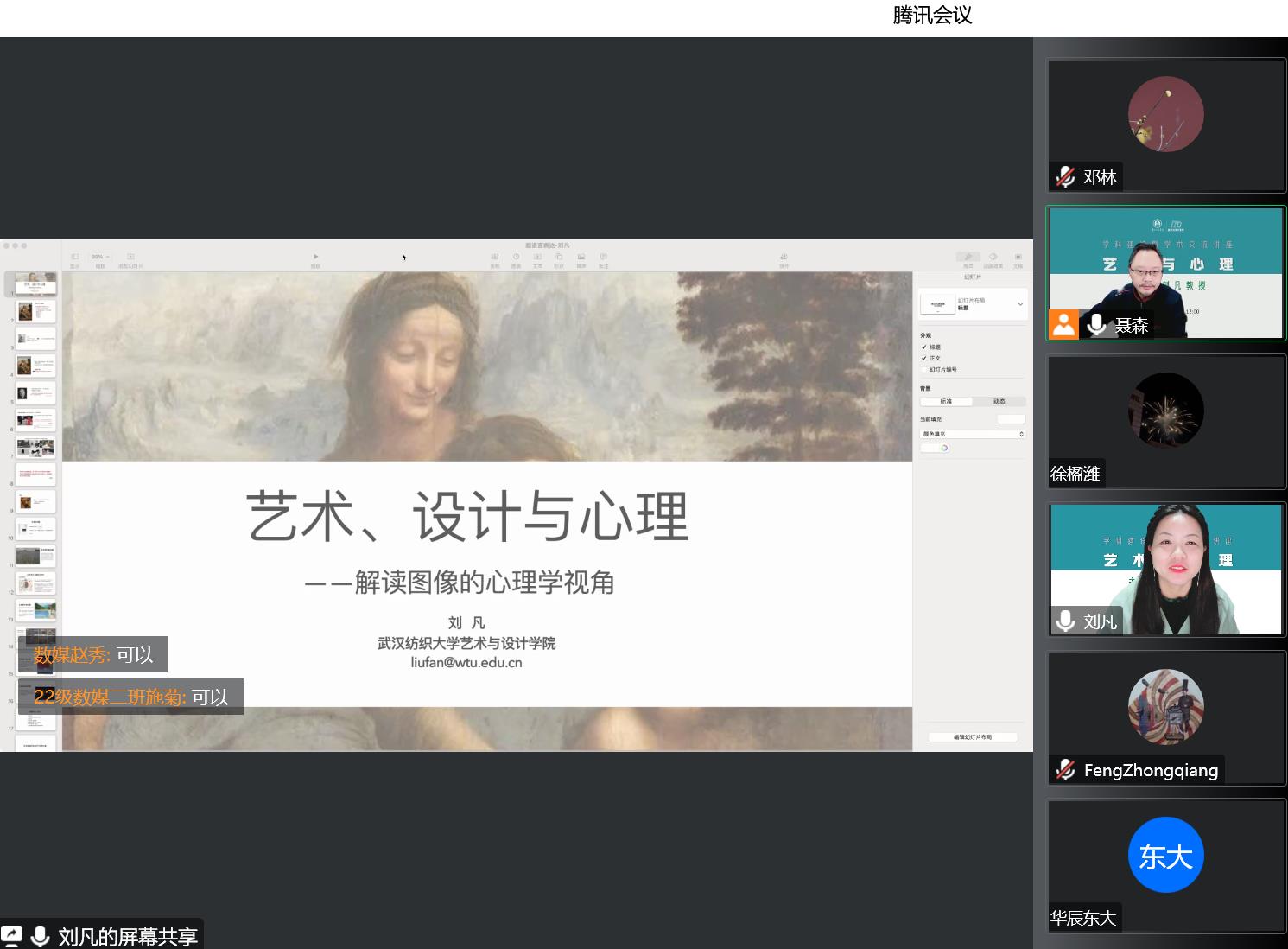The image size is (1288, 949).
Task: Click the 华辰东大 name label
Action: coord(1083,918)
